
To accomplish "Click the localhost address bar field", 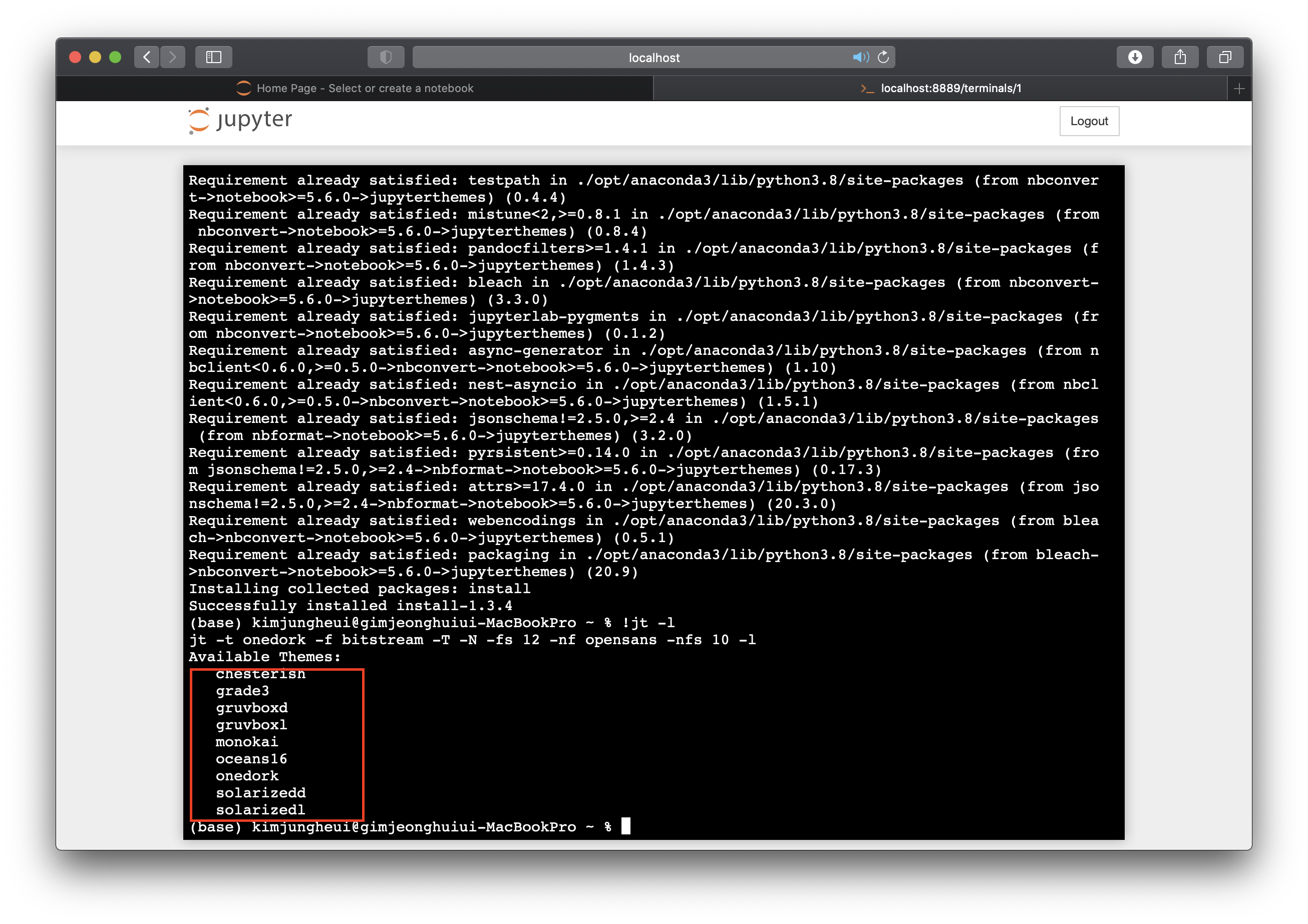I will click(x=653, y=58).
